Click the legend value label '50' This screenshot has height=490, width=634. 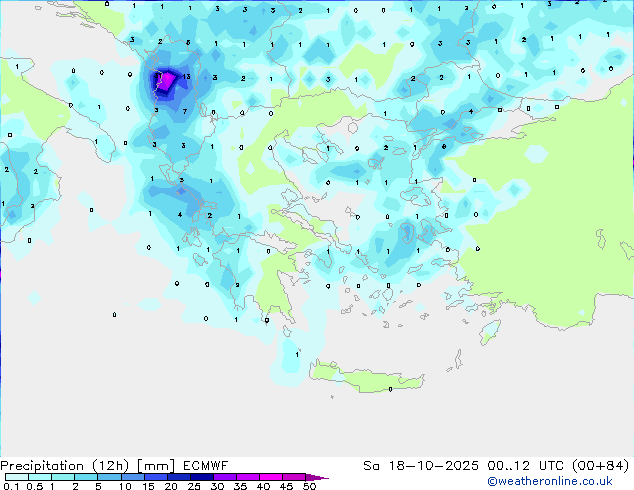point(309,486)
